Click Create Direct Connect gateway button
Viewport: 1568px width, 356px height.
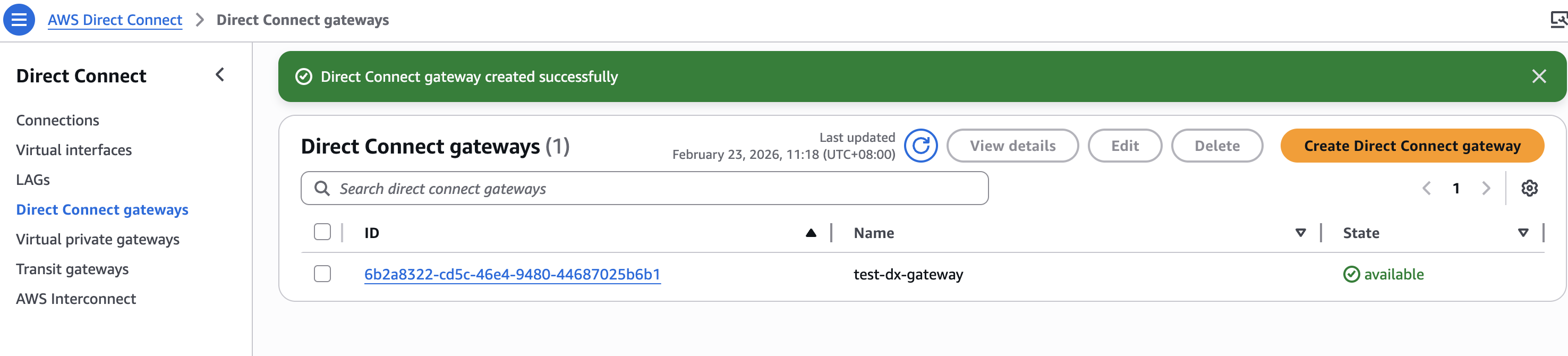coord(1411,146)
